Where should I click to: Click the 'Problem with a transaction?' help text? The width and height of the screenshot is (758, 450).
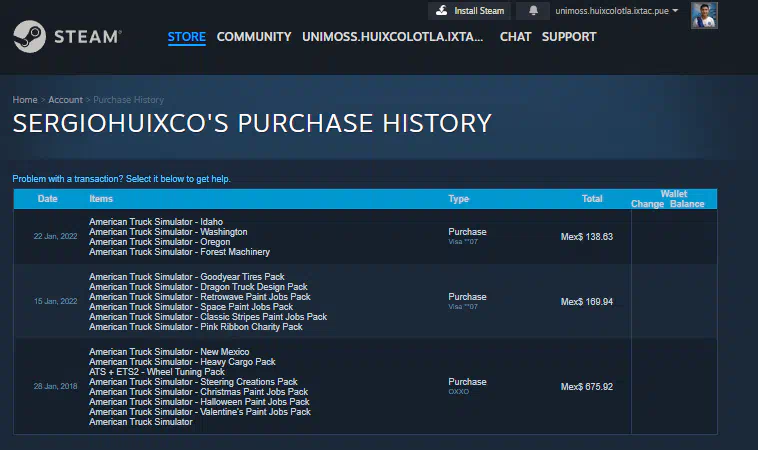pyautogui.click(x=121, y=179)
